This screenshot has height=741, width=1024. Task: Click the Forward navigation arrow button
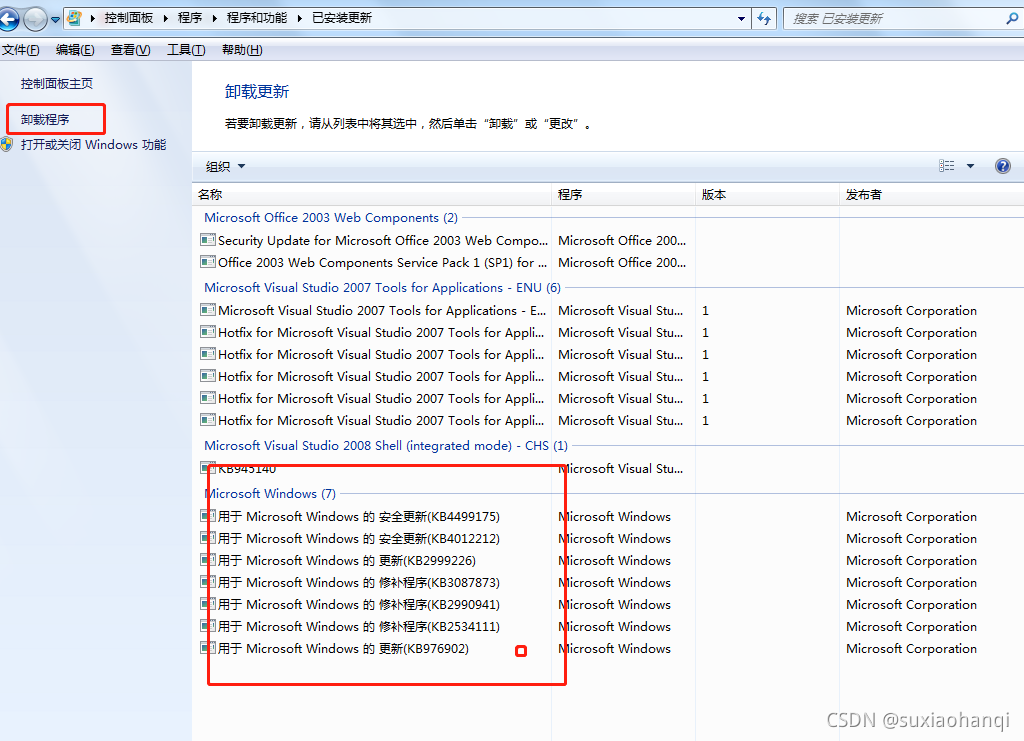[35, 18]
